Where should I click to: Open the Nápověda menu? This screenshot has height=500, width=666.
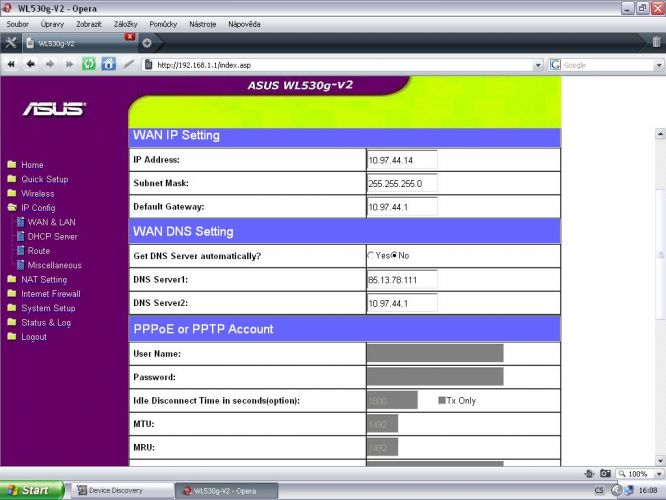tap(244, 24)
